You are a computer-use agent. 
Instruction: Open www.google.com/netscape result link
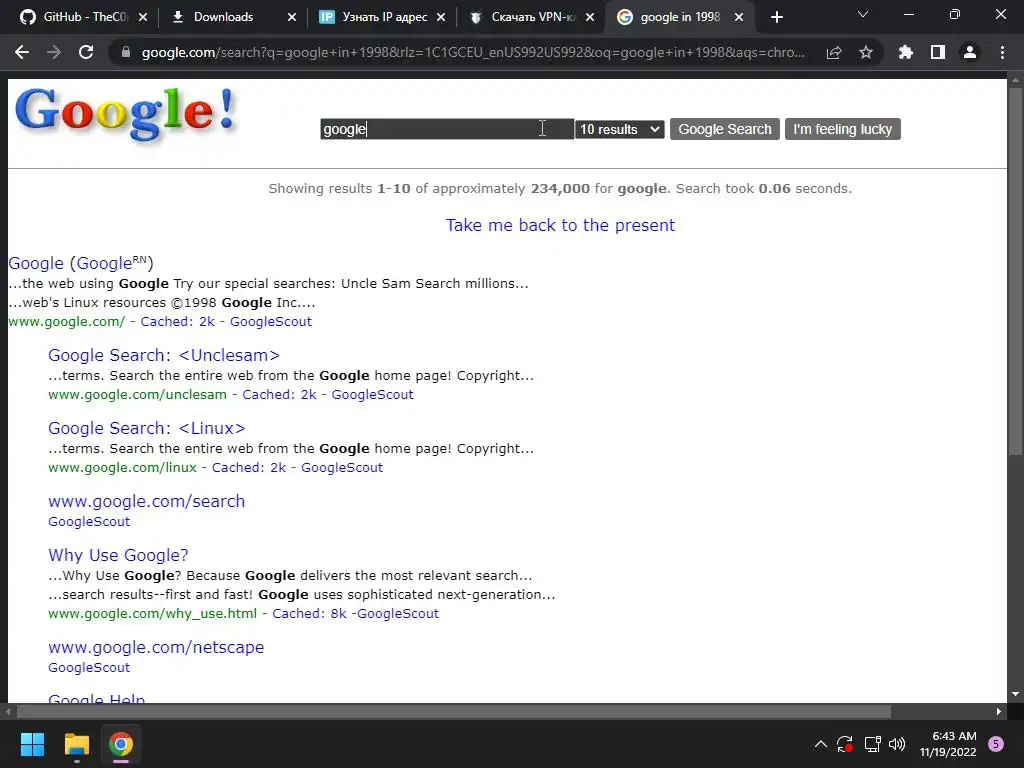(x=156, y=647)
